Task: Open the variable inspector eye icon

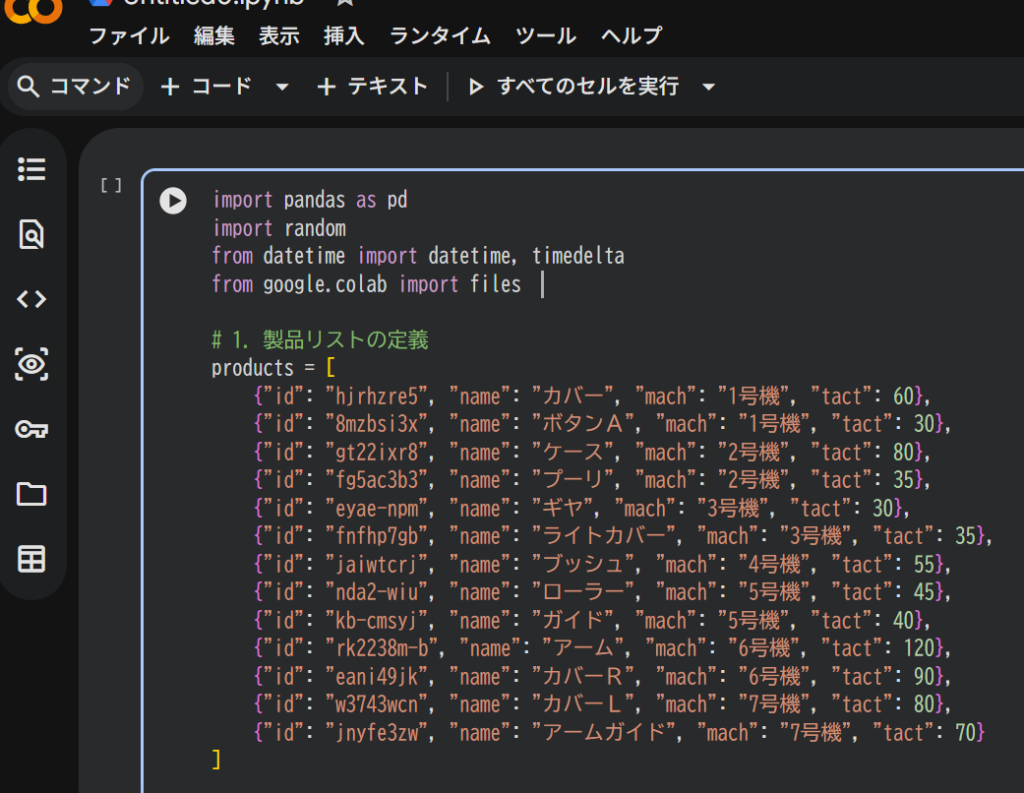Action: (x=32, y=364)
